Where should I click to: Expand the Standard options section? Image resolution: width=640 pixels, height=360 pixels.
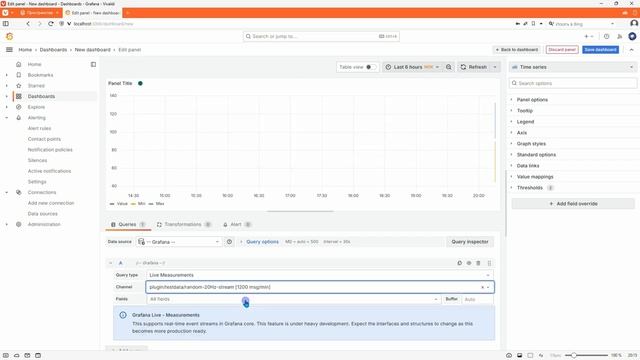(536, 155)
